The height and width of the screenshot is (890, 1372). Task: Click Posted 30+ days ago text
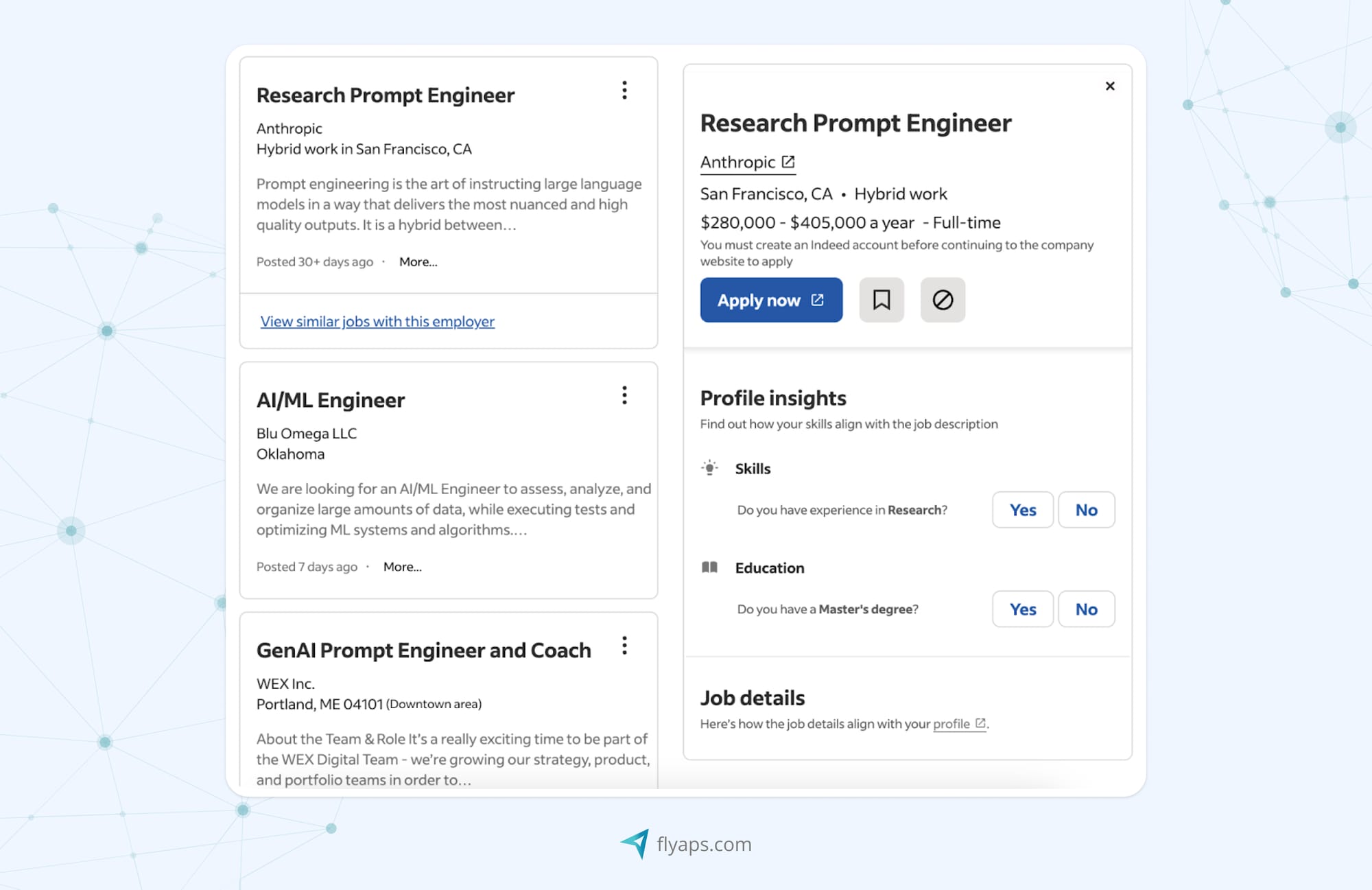pyautogui.click(x=315, y=261)
